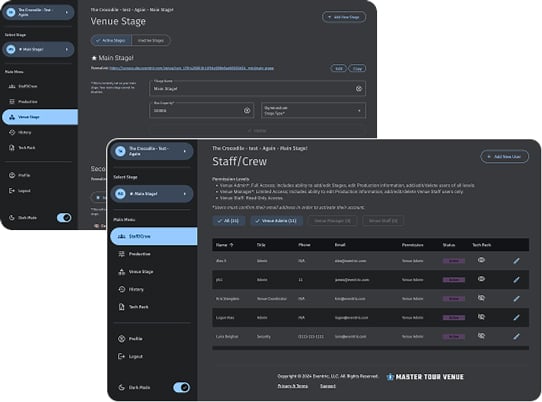Click Copy next to the permalink
The width and height of the screenshot is (542, 402).
click(357, 68)
